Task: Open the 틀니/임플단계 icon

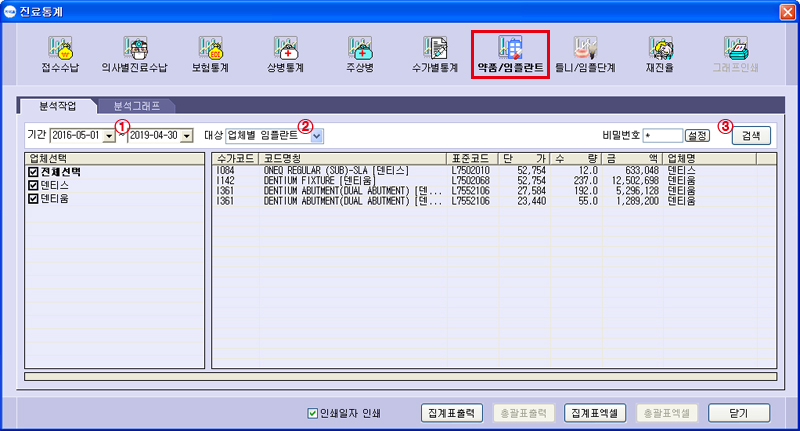Action: [x=585, y=54]
